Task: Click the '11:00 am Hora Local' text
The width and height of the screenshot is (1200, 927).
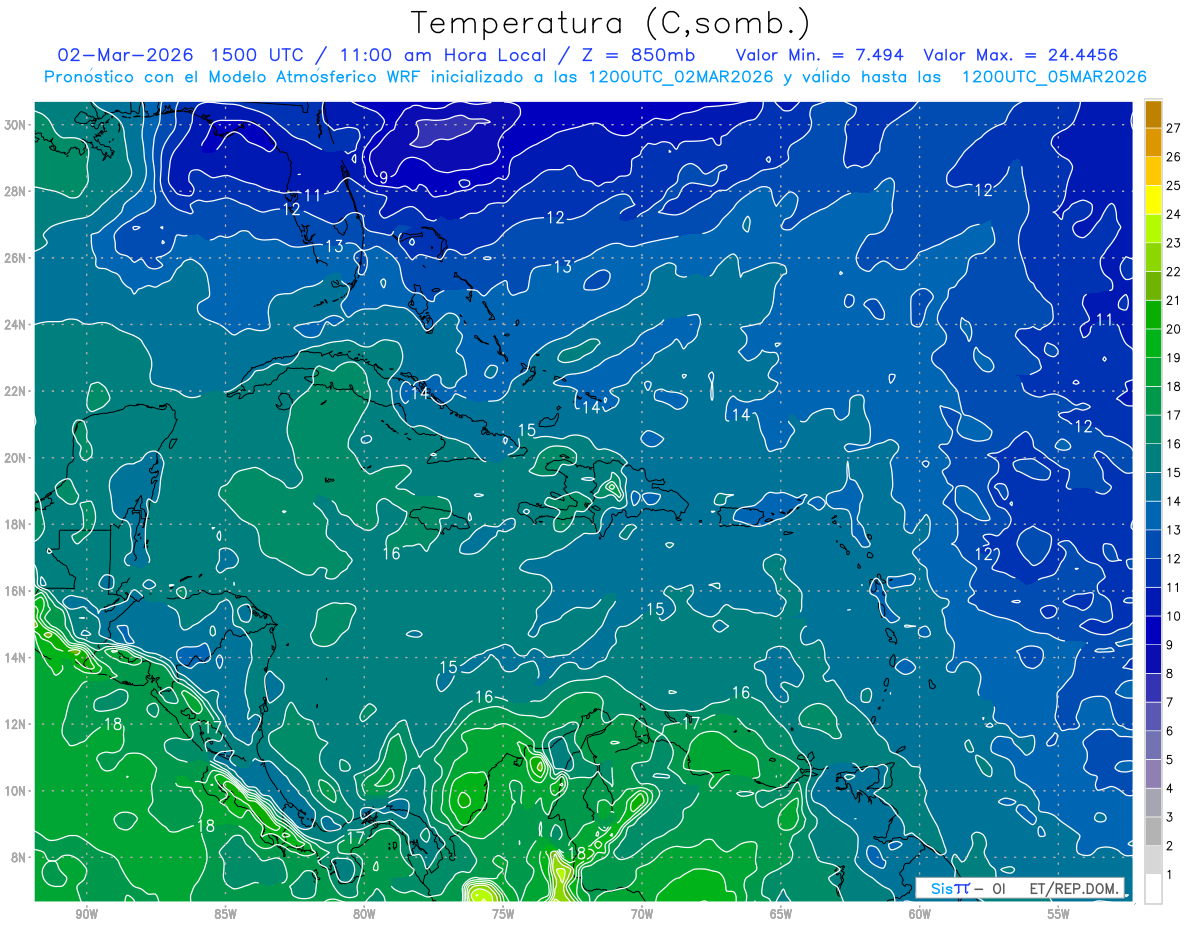Action: coord(439,55)
